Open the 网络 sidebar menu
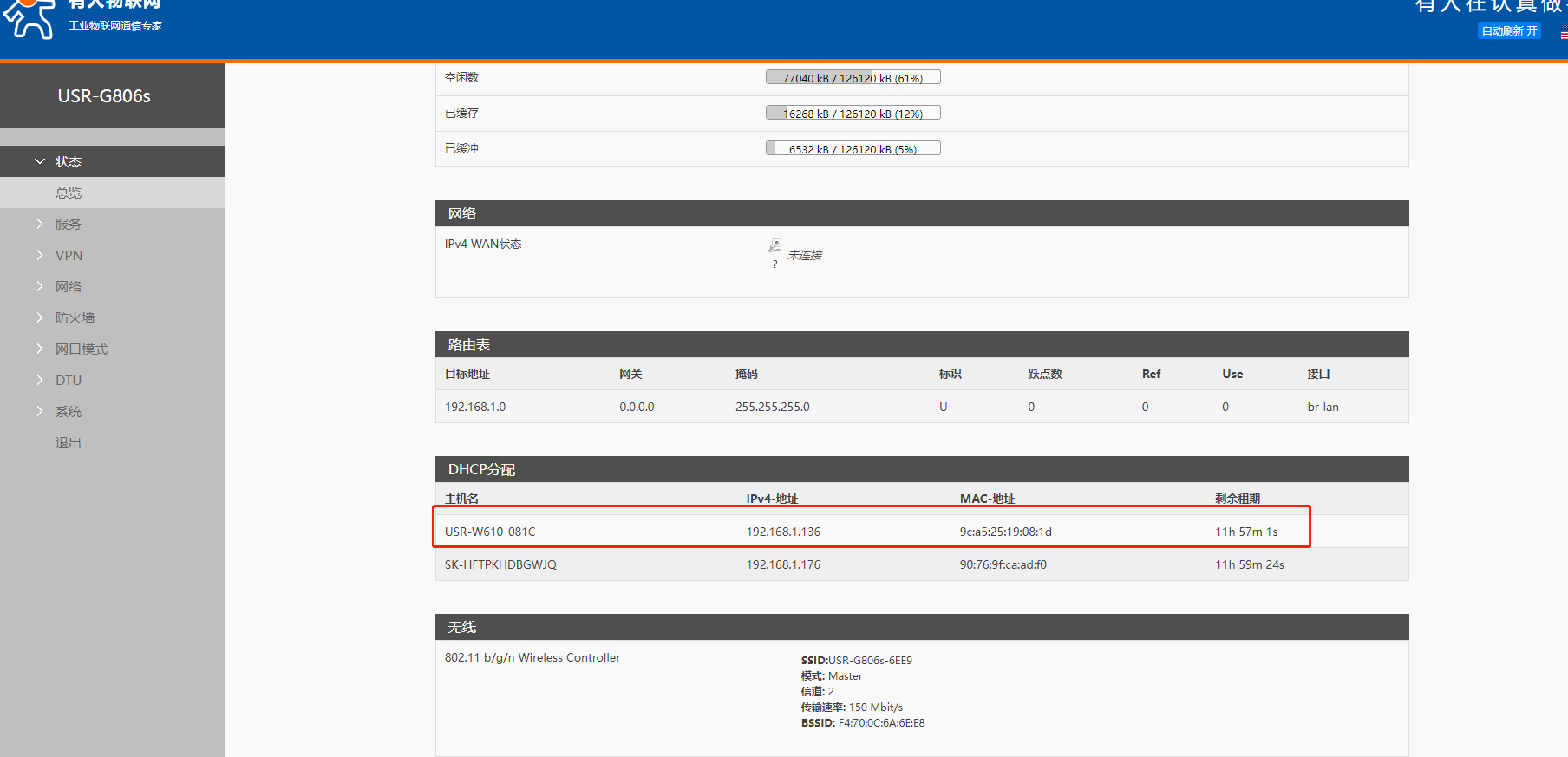1568x757 pixels. pos(69,286)
